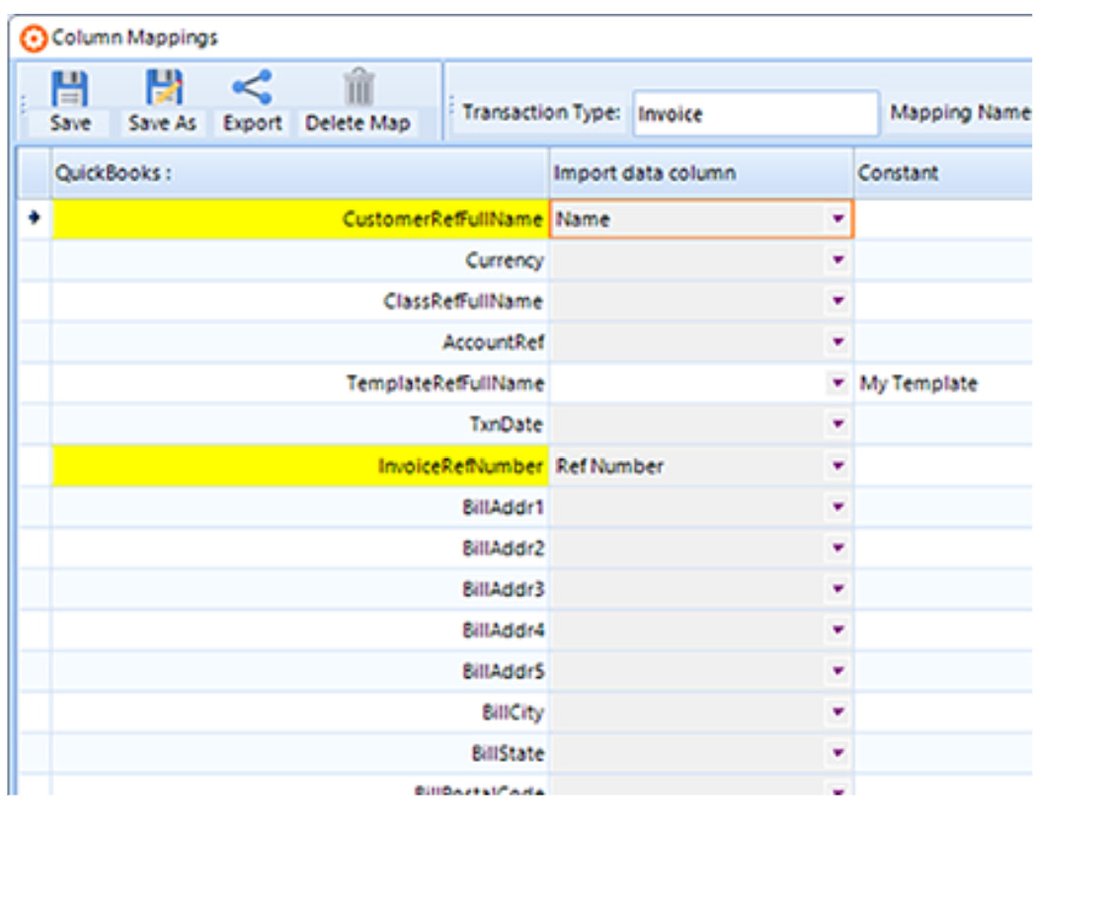Select the BillAddr1 field label
This screenshot has width=1110, height=910.
pos(503,507)
